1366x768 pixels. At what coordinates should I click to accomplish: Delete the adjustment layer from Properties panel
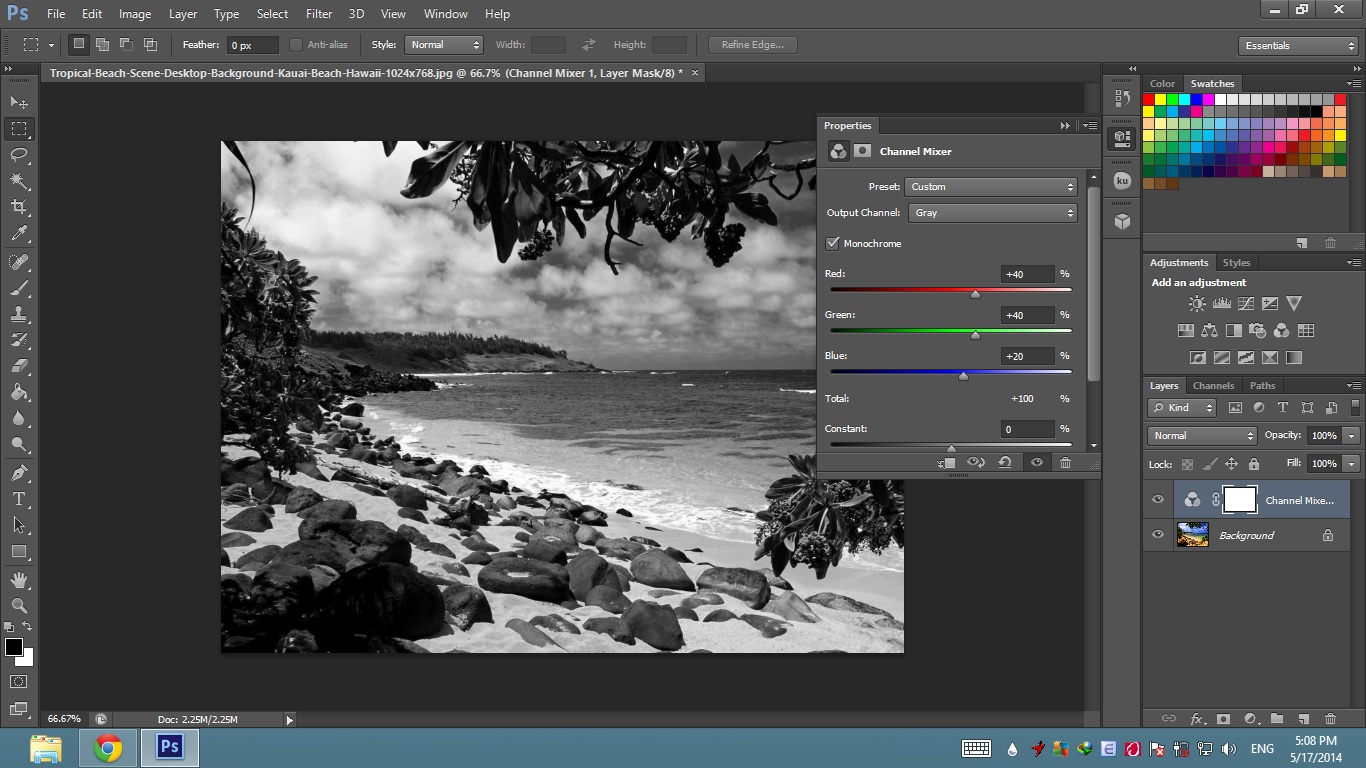(1065, 462)
